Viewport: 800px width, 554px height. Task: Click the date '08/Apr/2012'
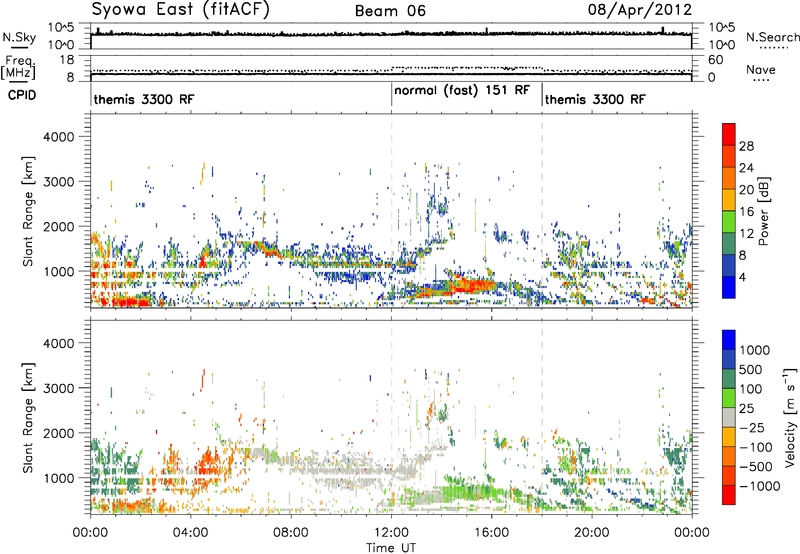pos(640,10)
